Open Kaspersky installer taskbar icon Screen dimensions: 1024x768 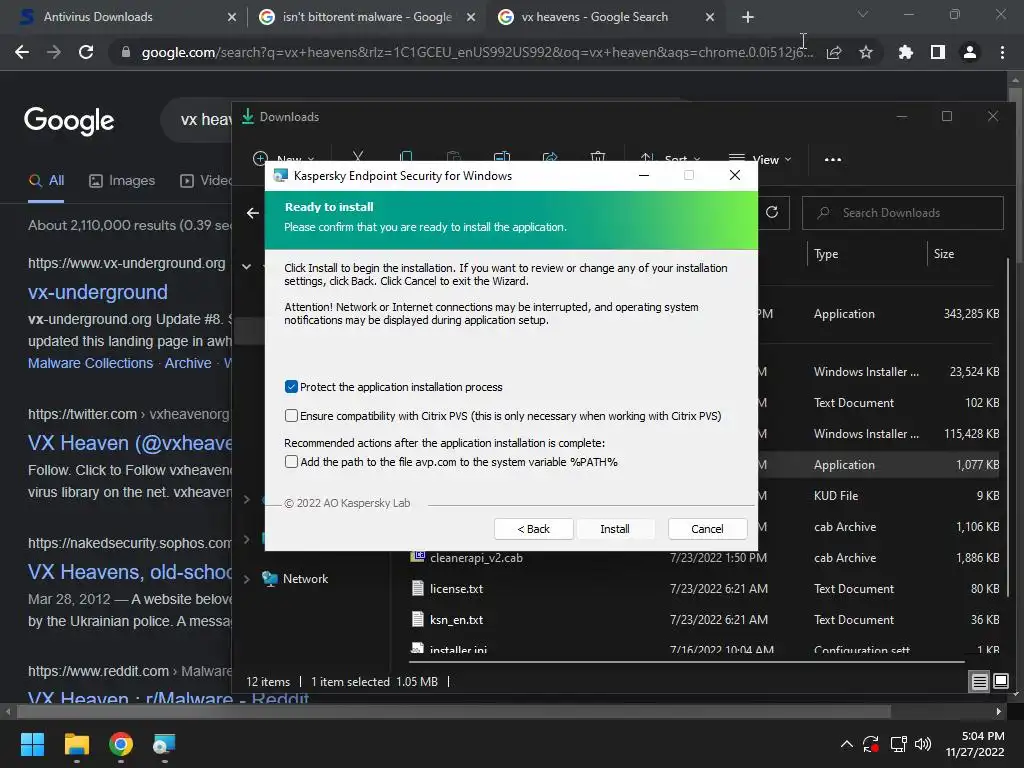tap(164, 744)
